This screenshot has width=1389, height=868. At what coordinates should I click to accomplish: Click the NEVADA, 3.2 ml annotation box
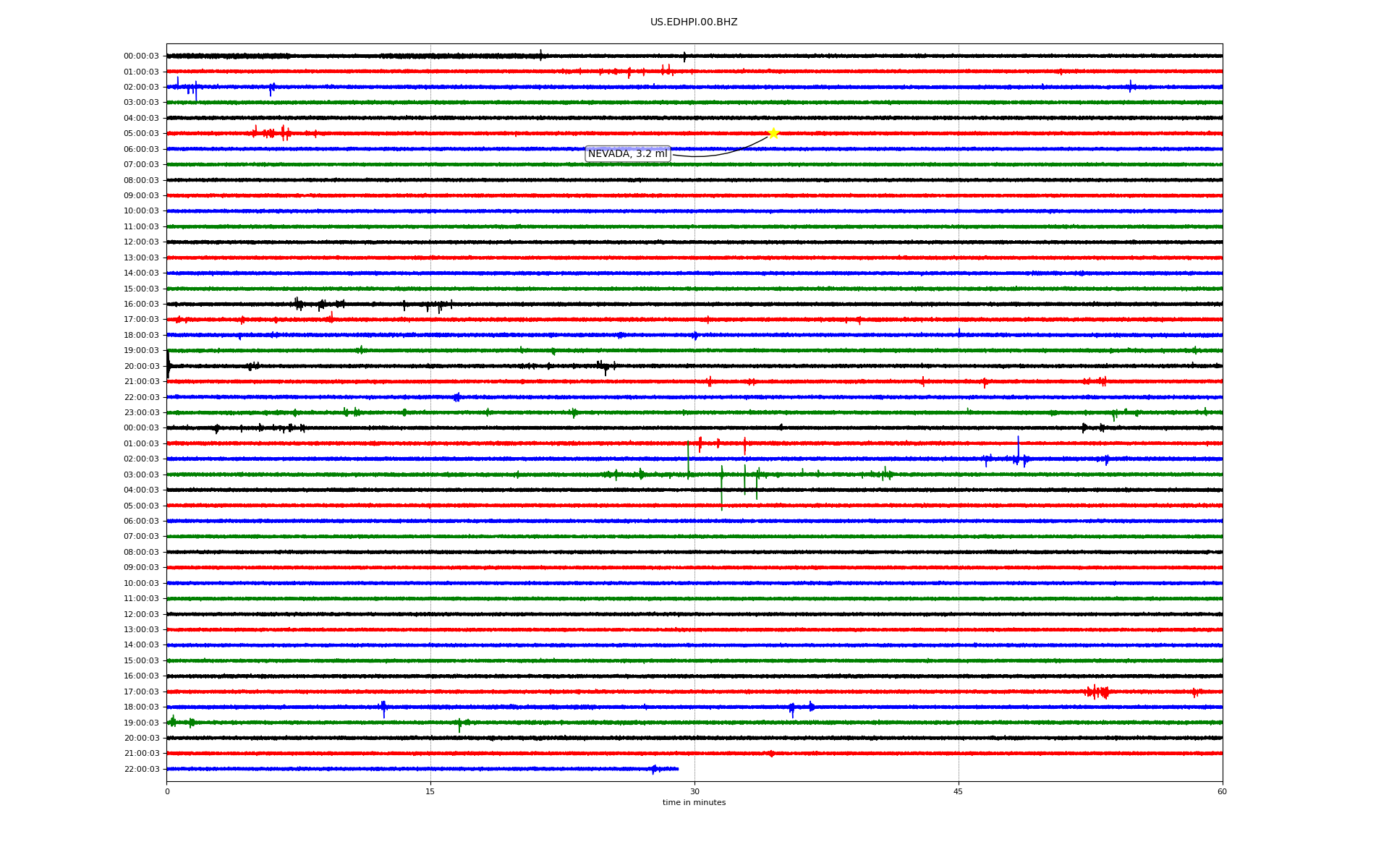click(627, 154)
